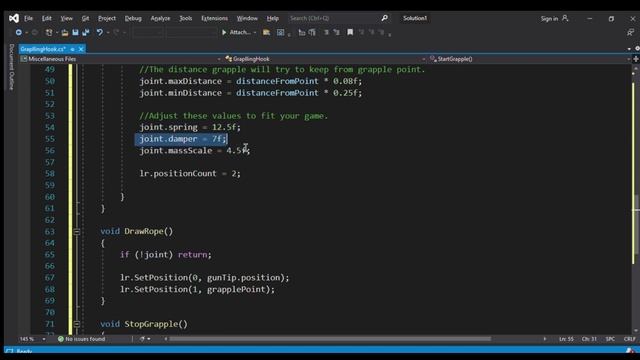Click the Navigate Backward toolbar icon
This screenshot has width=640, height=360.
pos(19,32)
